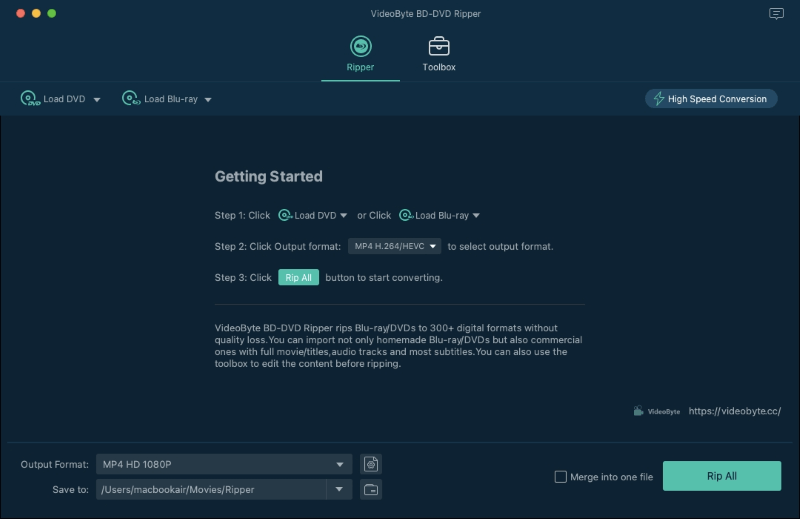Screen dimensions: 800x519
Task: Select MP4 H.264/HEVC format in Step 2
Action: [x=394, y=246]
